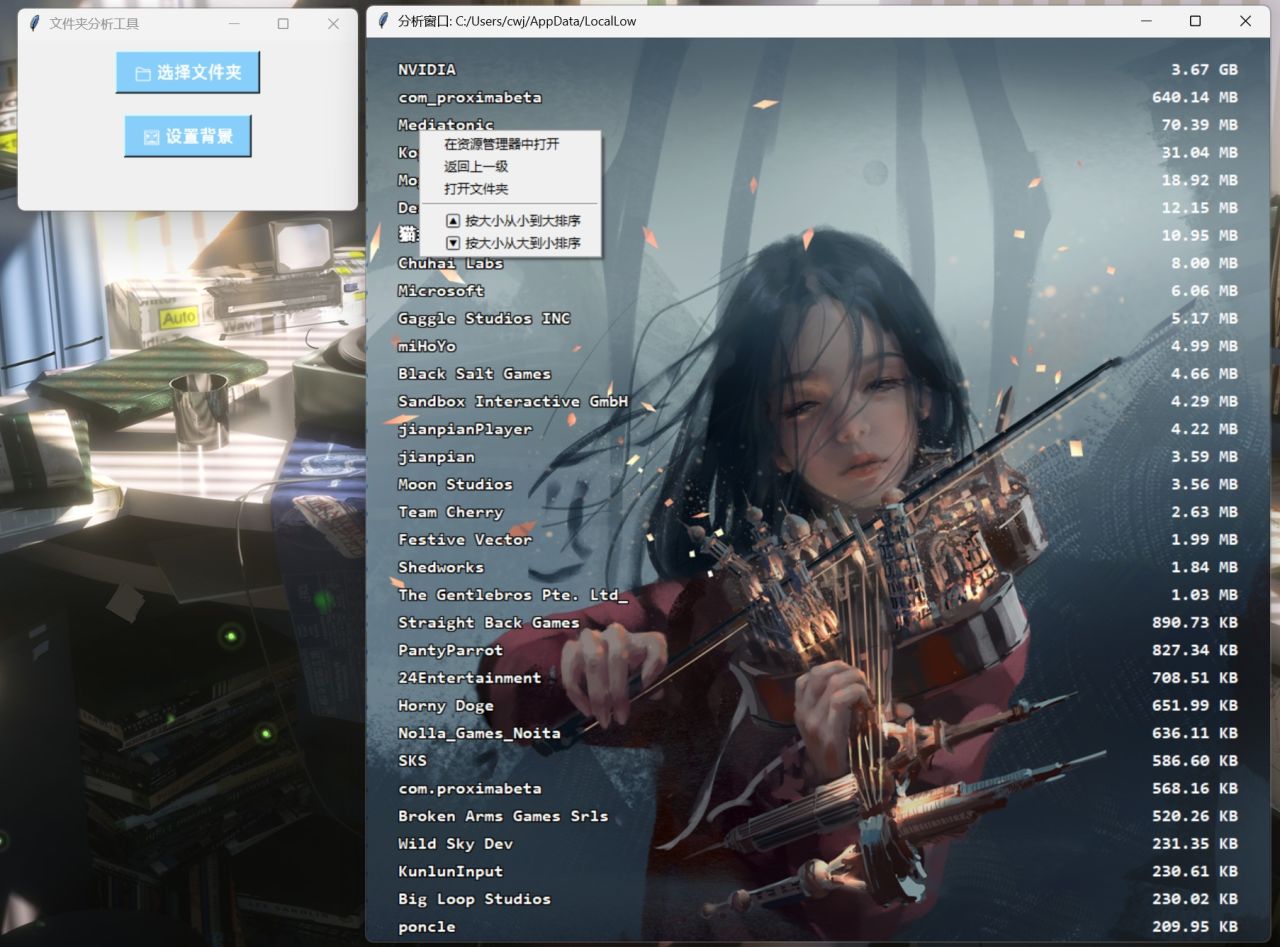The width and height of the screenshot is (1280, 947).
Task: Sort with 按大小从大到小排序 menu entry
Action: click(510, 243)
